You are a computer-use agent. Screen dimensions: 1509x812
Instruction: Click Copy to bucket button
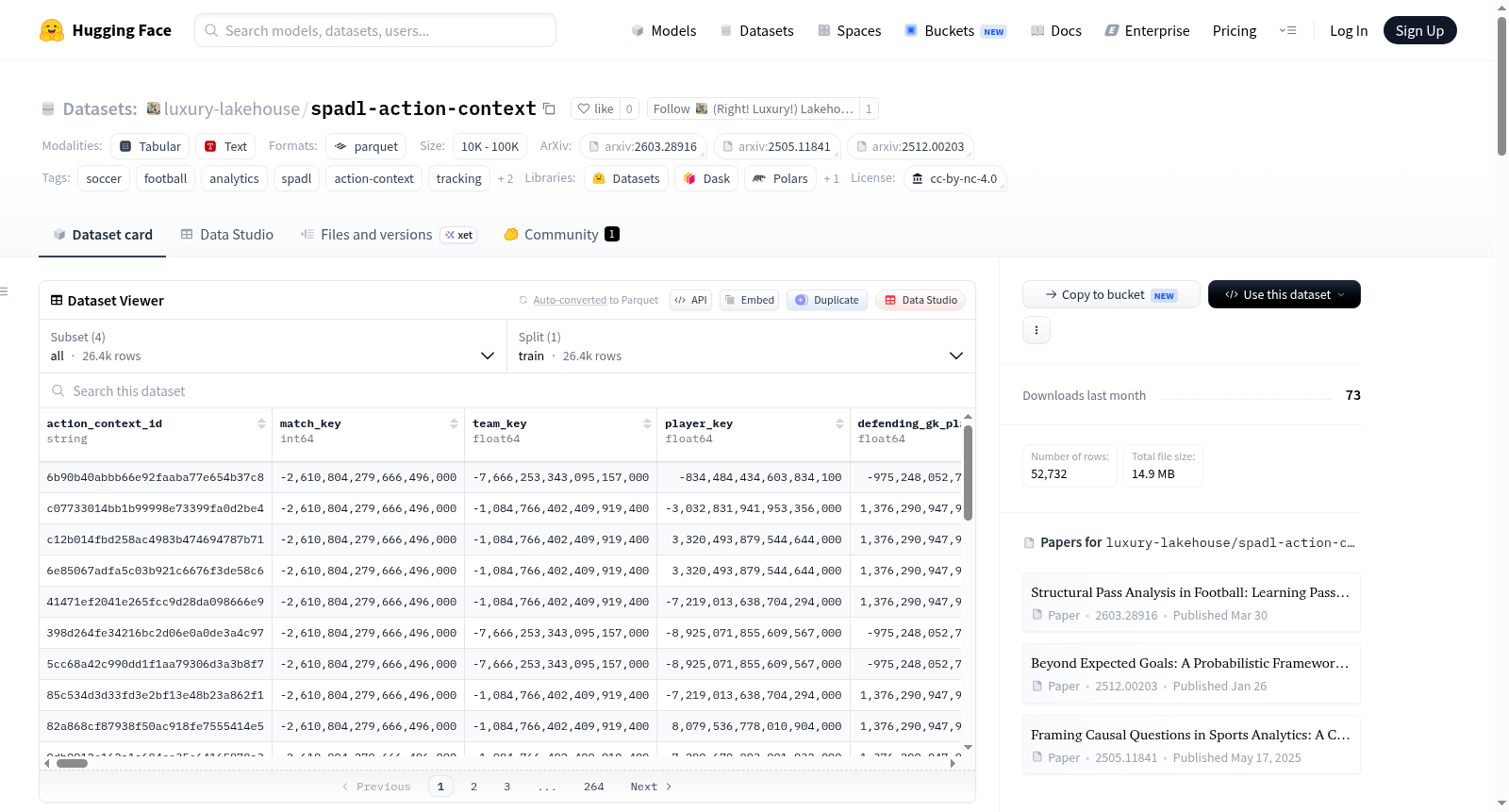[x=1111, y=294]
